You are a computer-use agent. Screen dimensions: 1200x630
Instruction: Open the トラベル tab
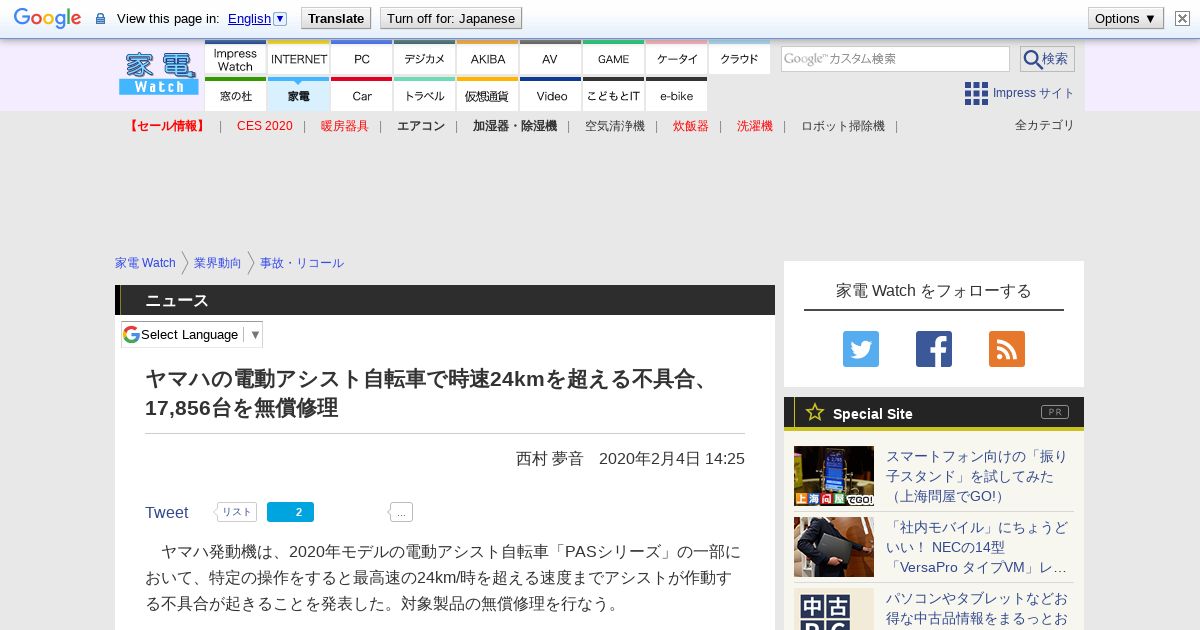425,95
